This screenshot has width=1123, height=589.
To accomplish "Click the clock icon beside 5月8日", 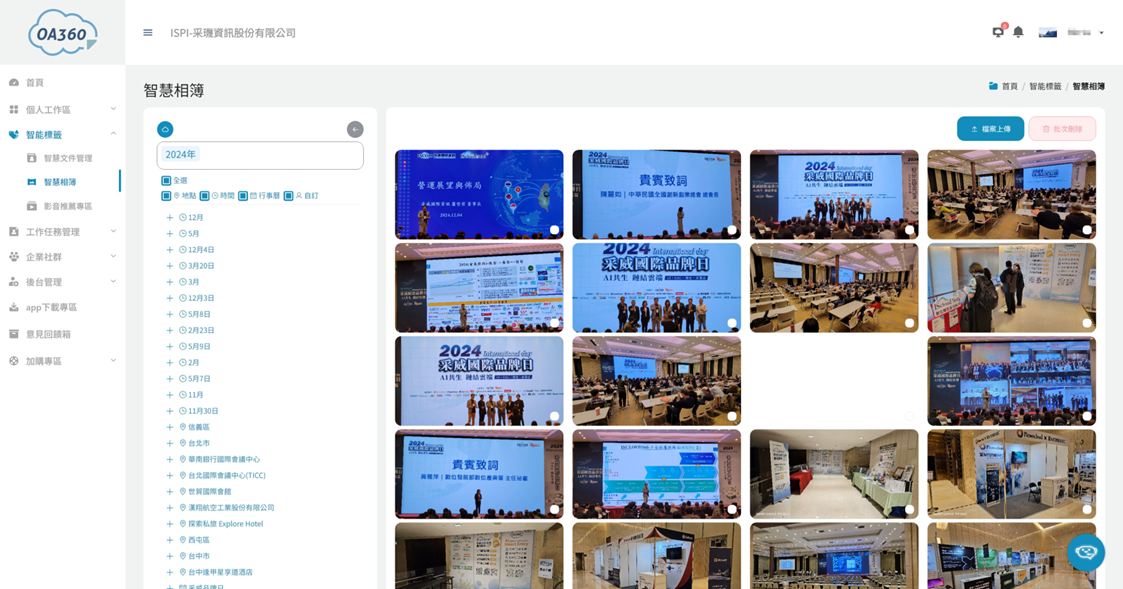I will point(183,314).
